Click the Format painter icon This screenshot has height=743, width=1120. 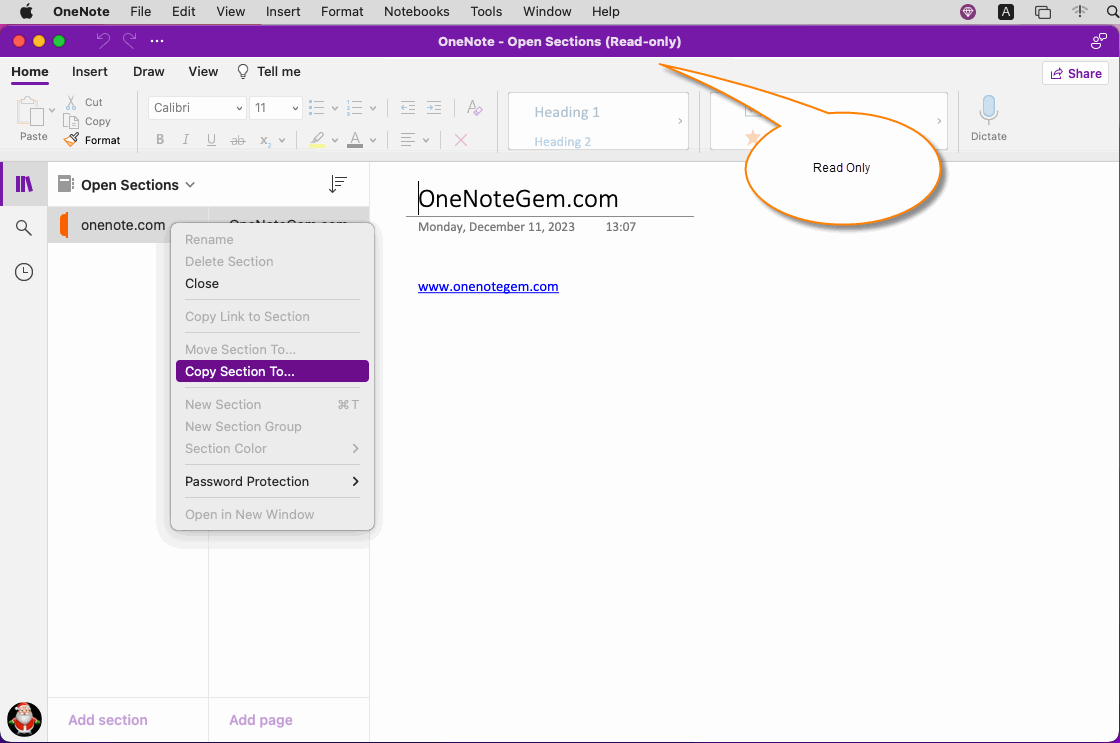coord(72,140)
